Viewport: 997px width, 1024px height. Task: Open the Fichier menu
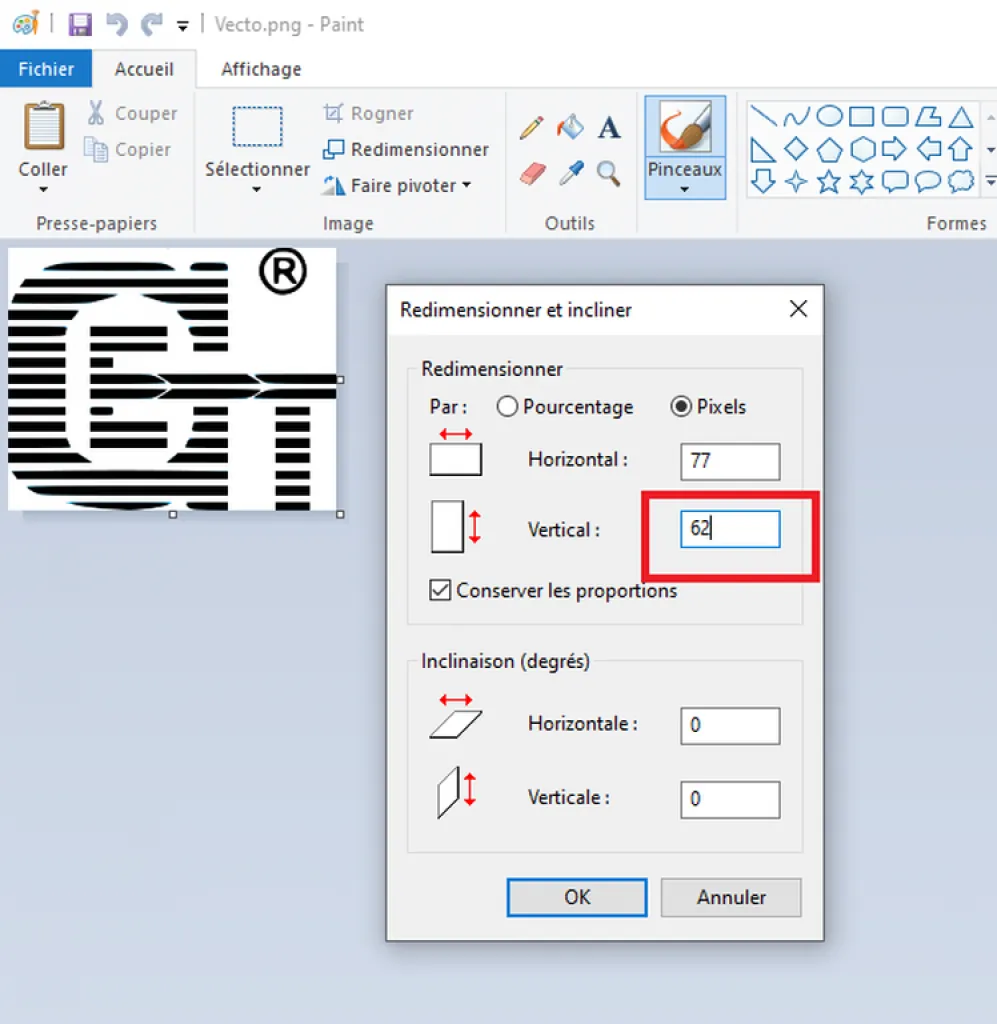point(46,69)
